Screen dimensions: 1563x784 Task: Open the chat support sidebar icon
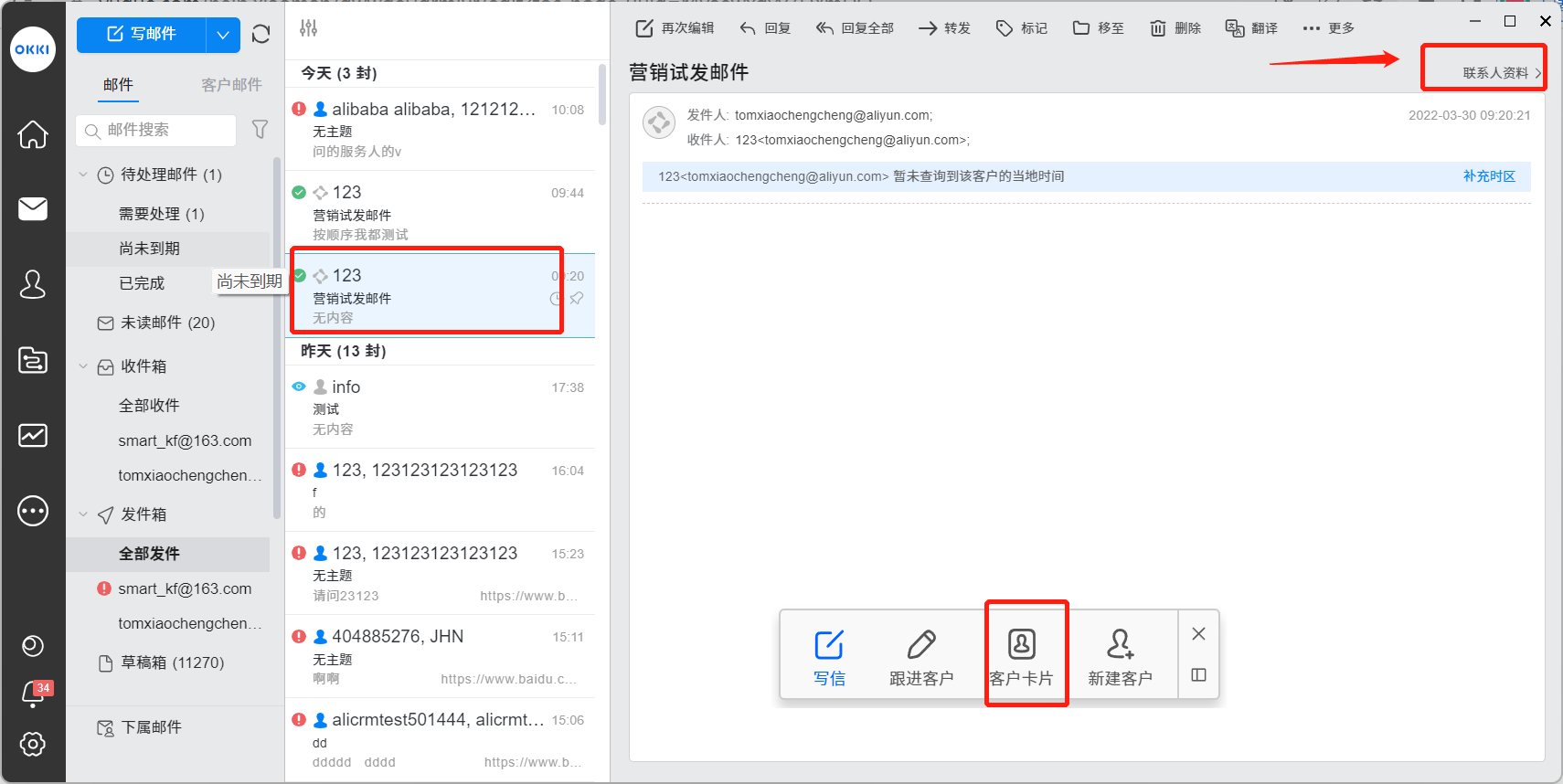[33, 646]
